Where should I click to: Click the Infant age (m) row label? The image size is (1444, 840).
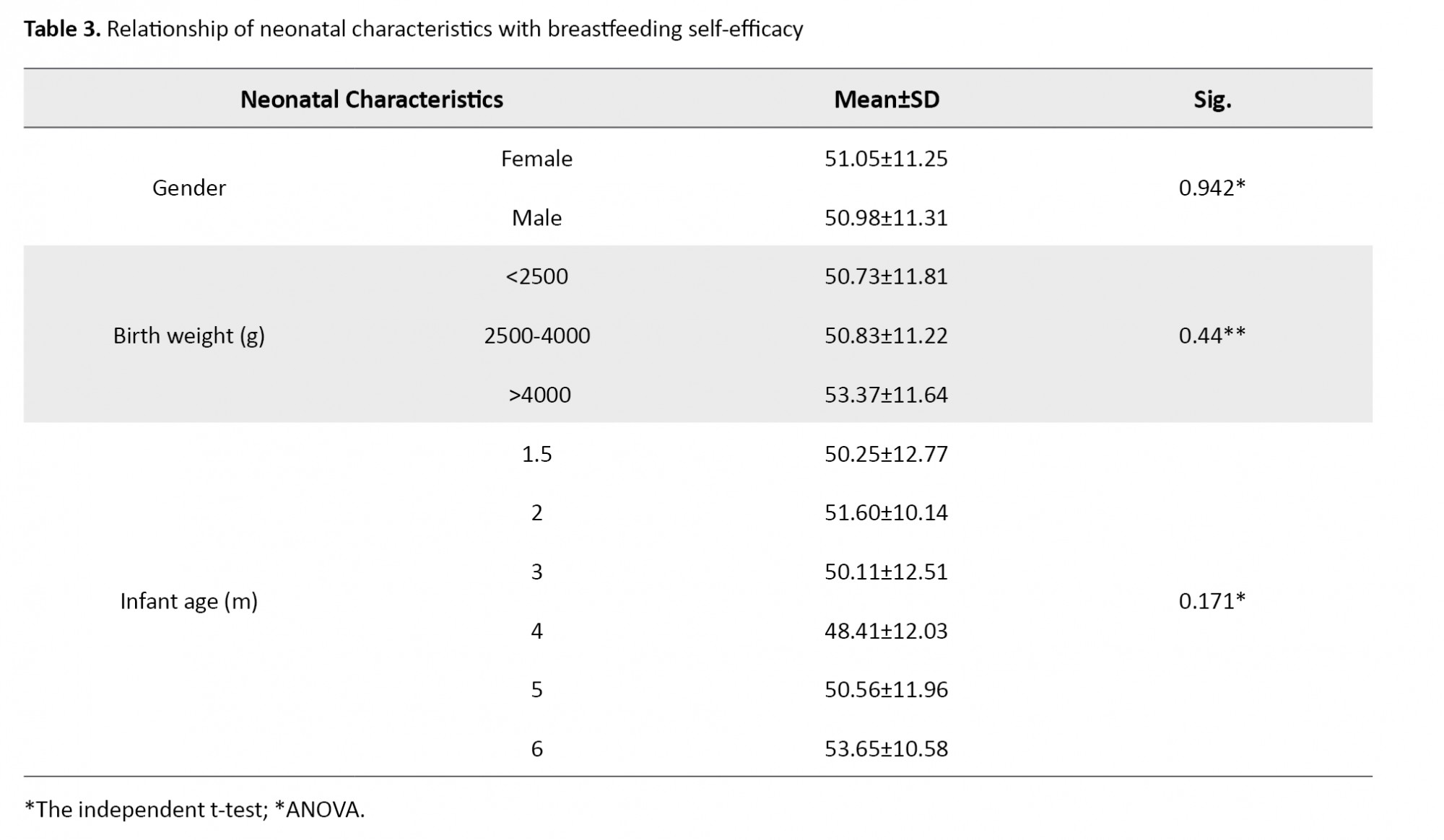[188, 601]
